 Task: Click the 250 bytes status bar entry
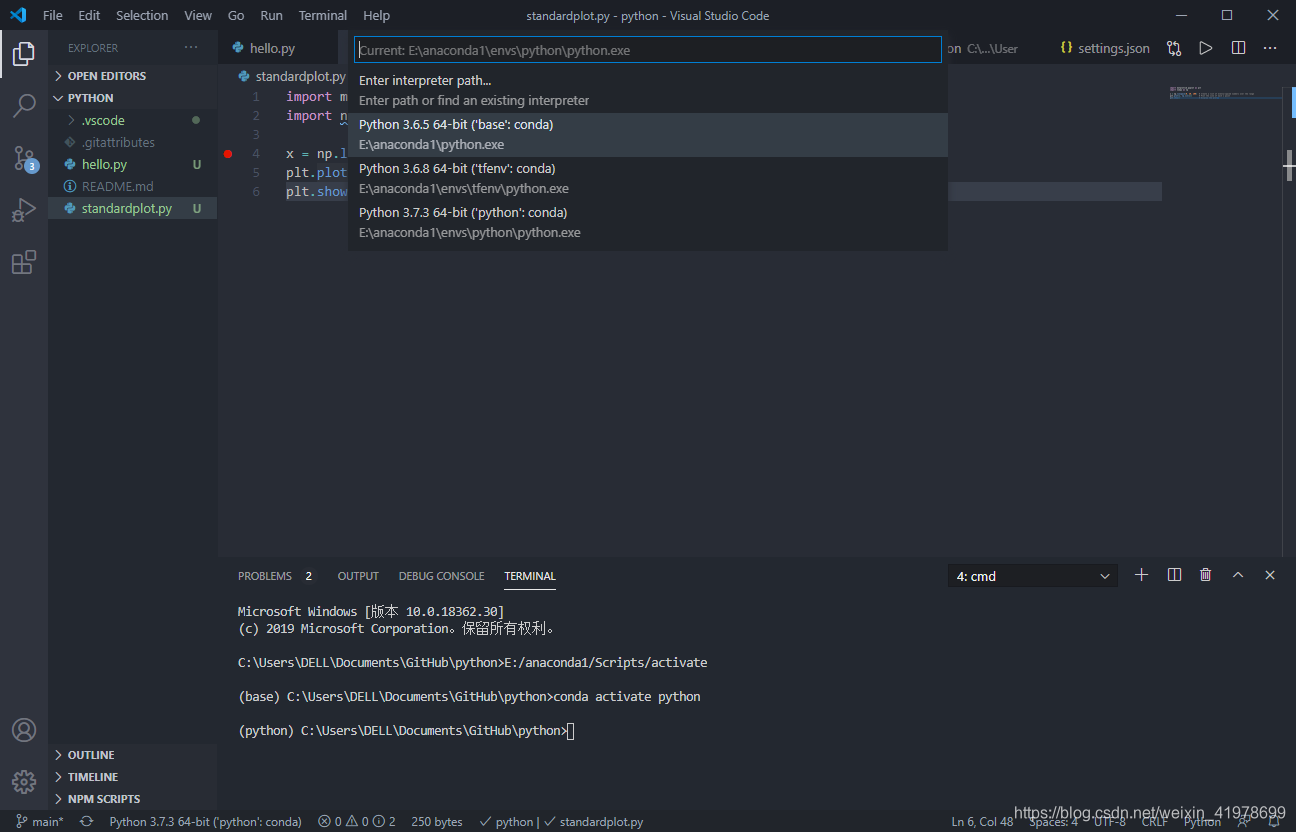pyautogui.click(x=437, y=821)
